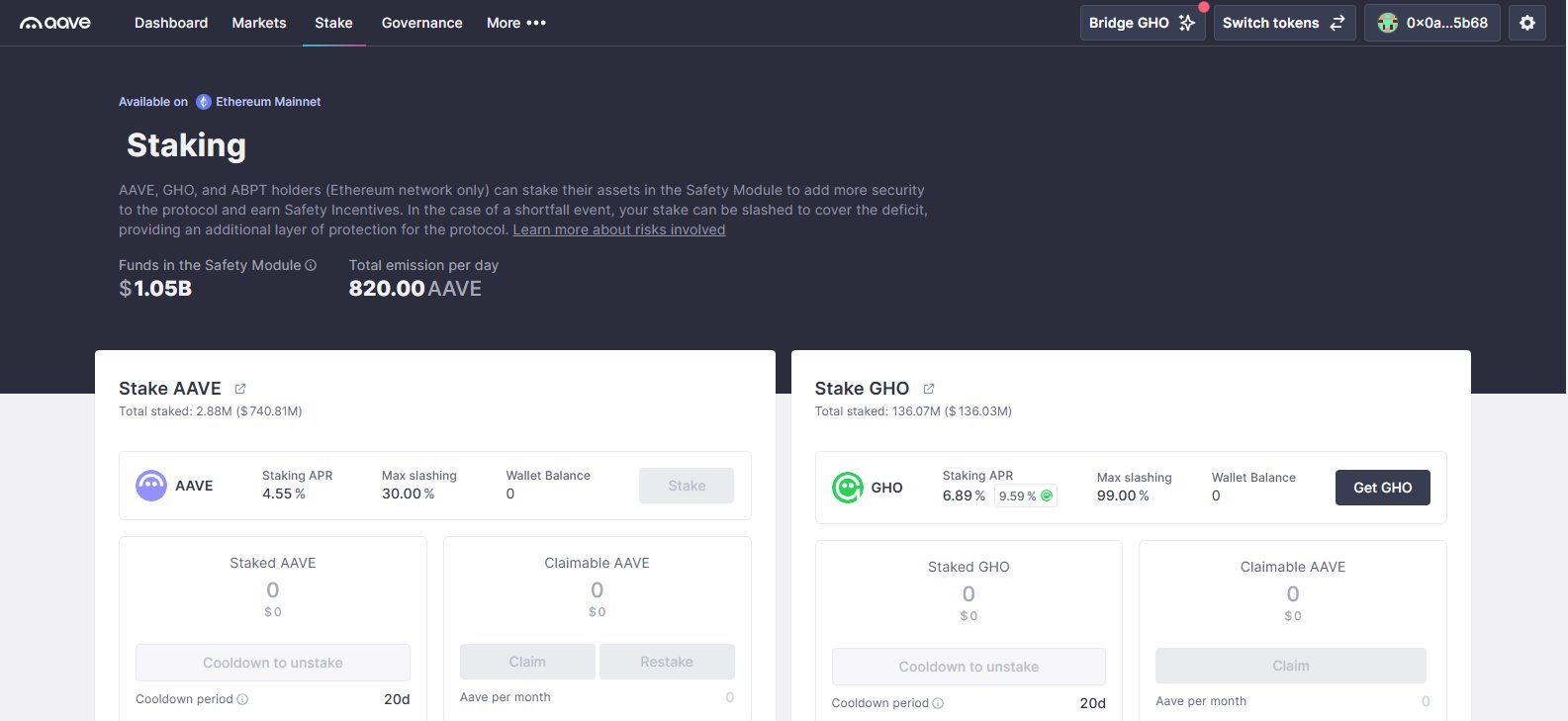
Task: Click the Aave logo
Action: tap(55, 22)
